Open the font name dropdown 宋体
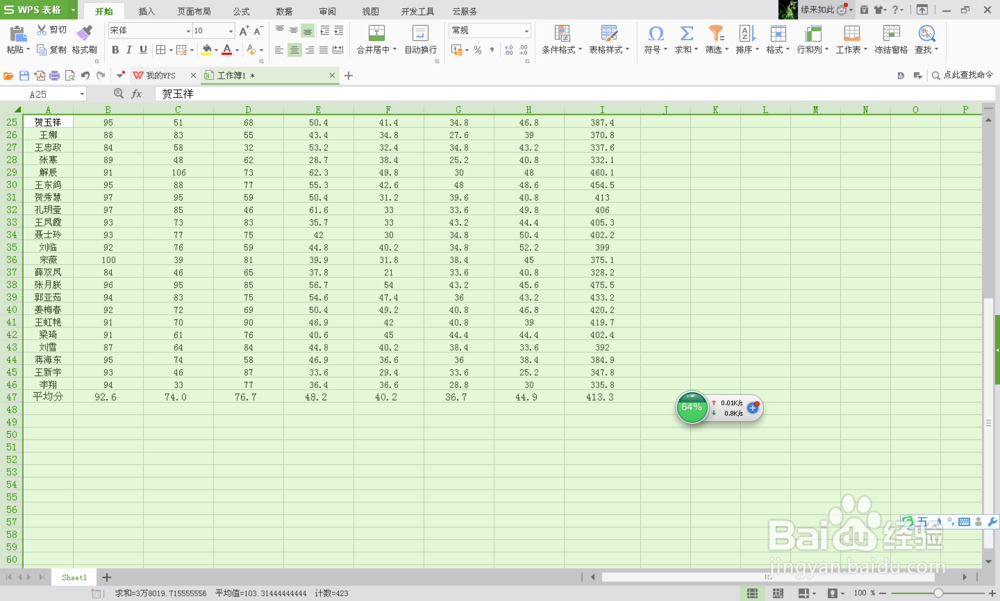The height and width of the screenshot is (601, 1000). [188, 31]
